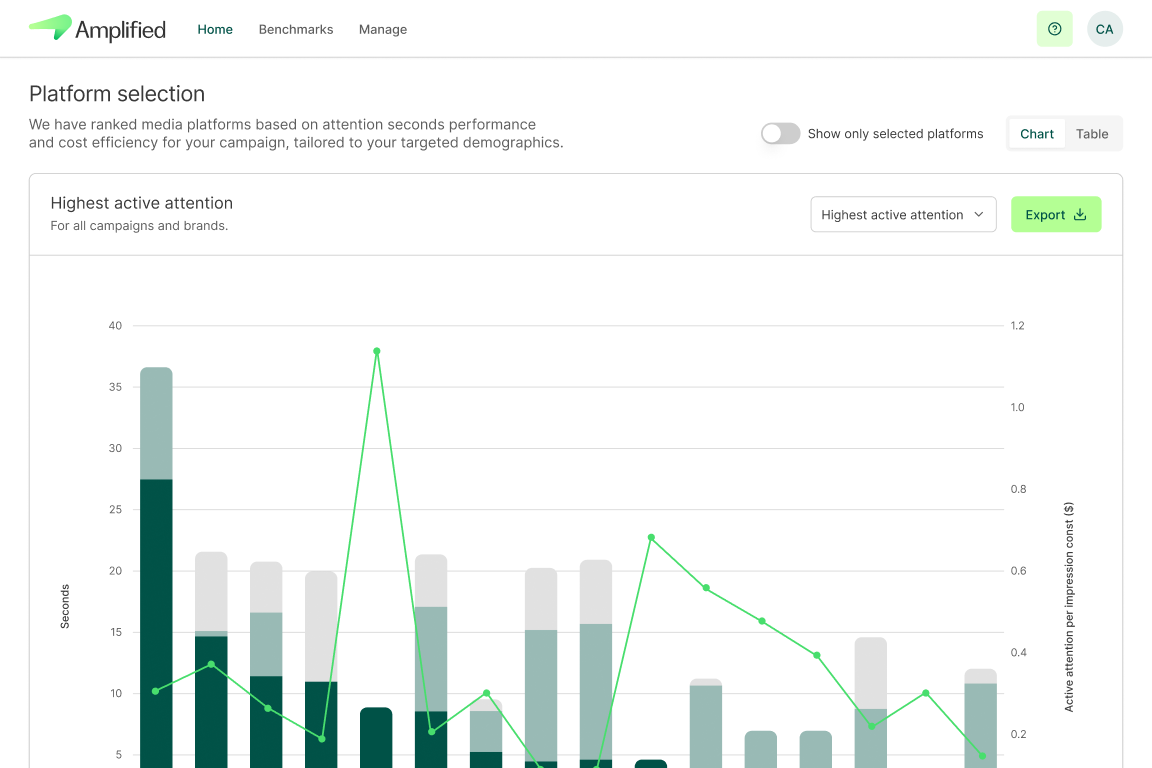Go to the Home menu item
The width and height of the screenshot is (1152, 768).
click(215, 30)
